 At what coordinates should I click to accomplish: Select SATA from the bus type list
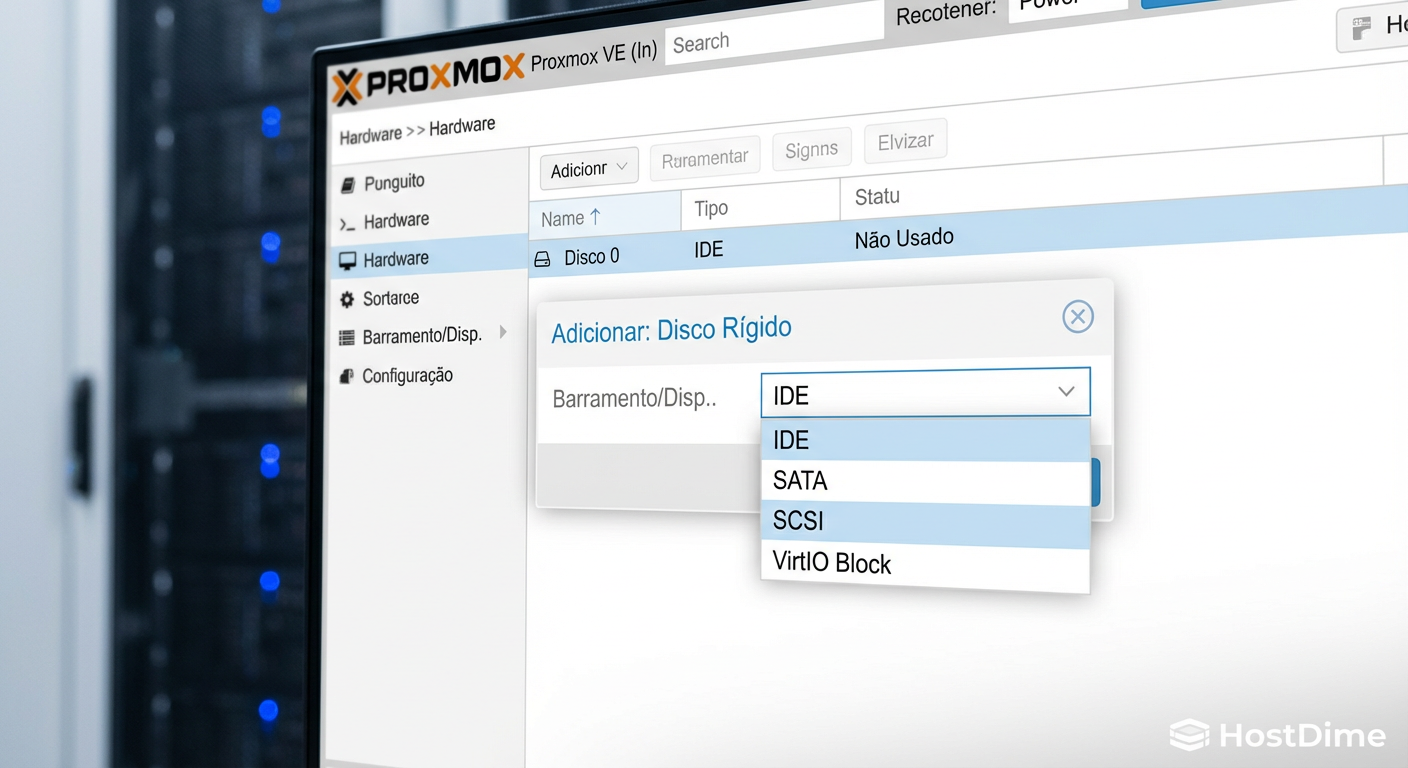pyautogui.click(x=799, y=480)
